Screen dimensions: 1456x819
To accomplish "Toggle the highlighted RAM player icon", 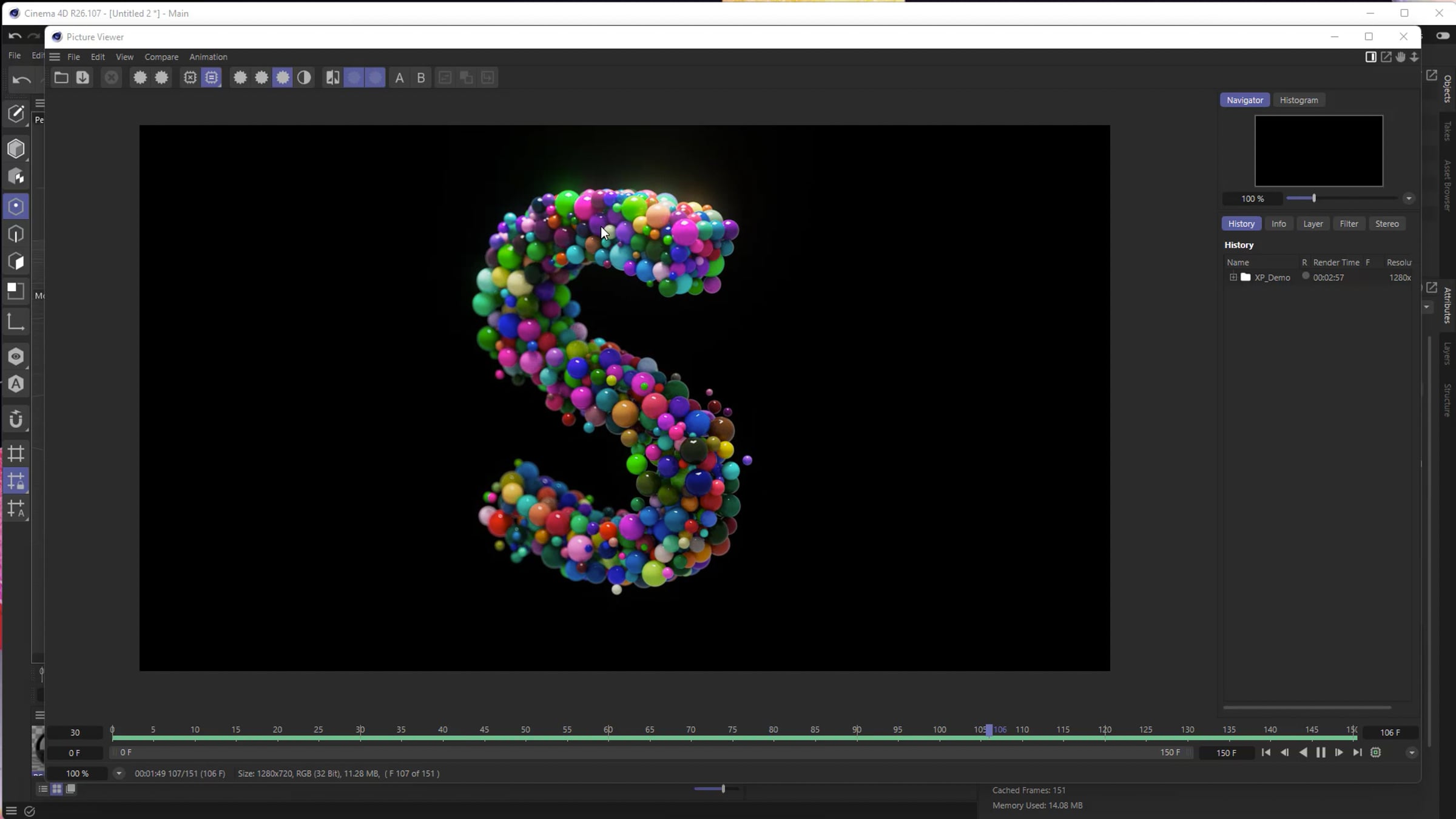I will tap(212, 78).
